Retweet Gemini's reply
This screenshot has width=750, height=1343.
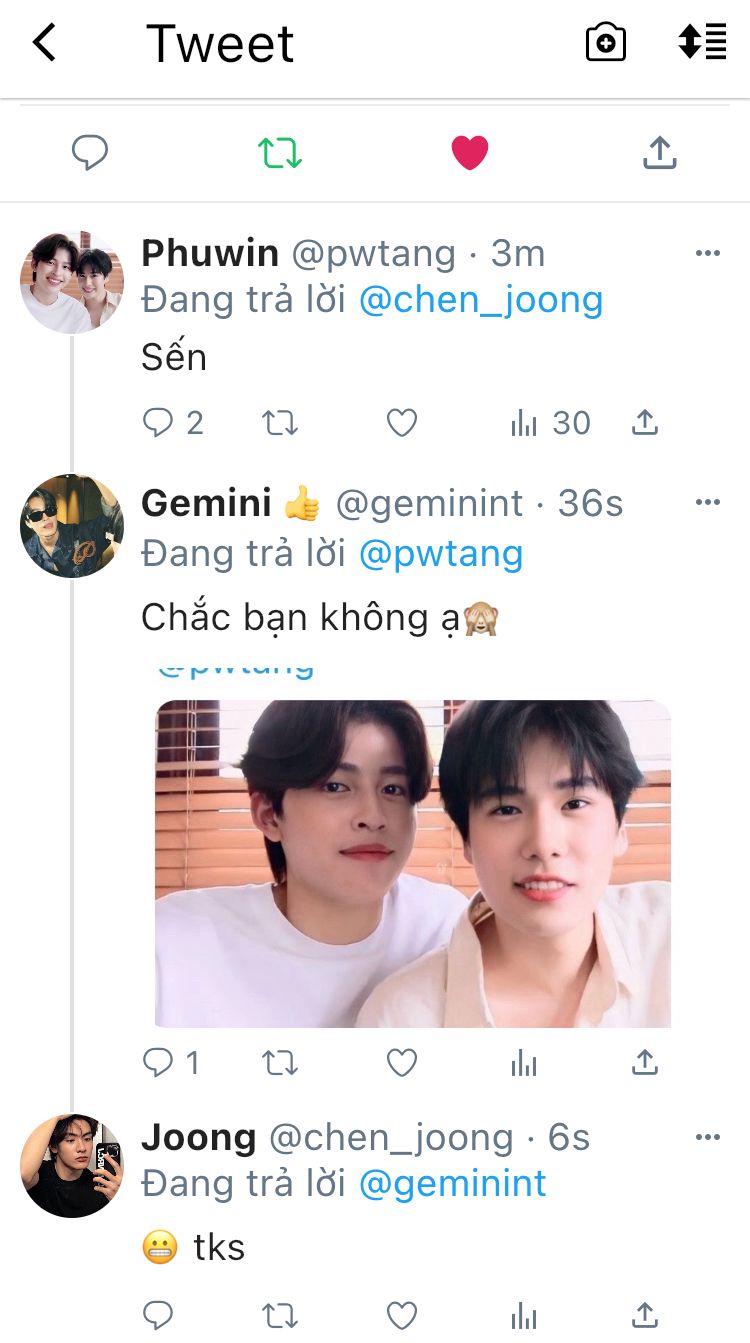tap(280, 1063)
